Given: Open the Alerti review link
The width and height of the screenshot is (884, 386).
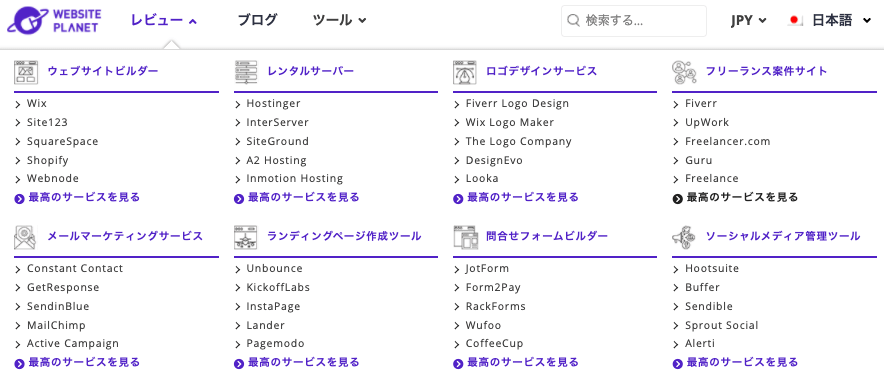Looking at the screenshot, I should 700,343.
